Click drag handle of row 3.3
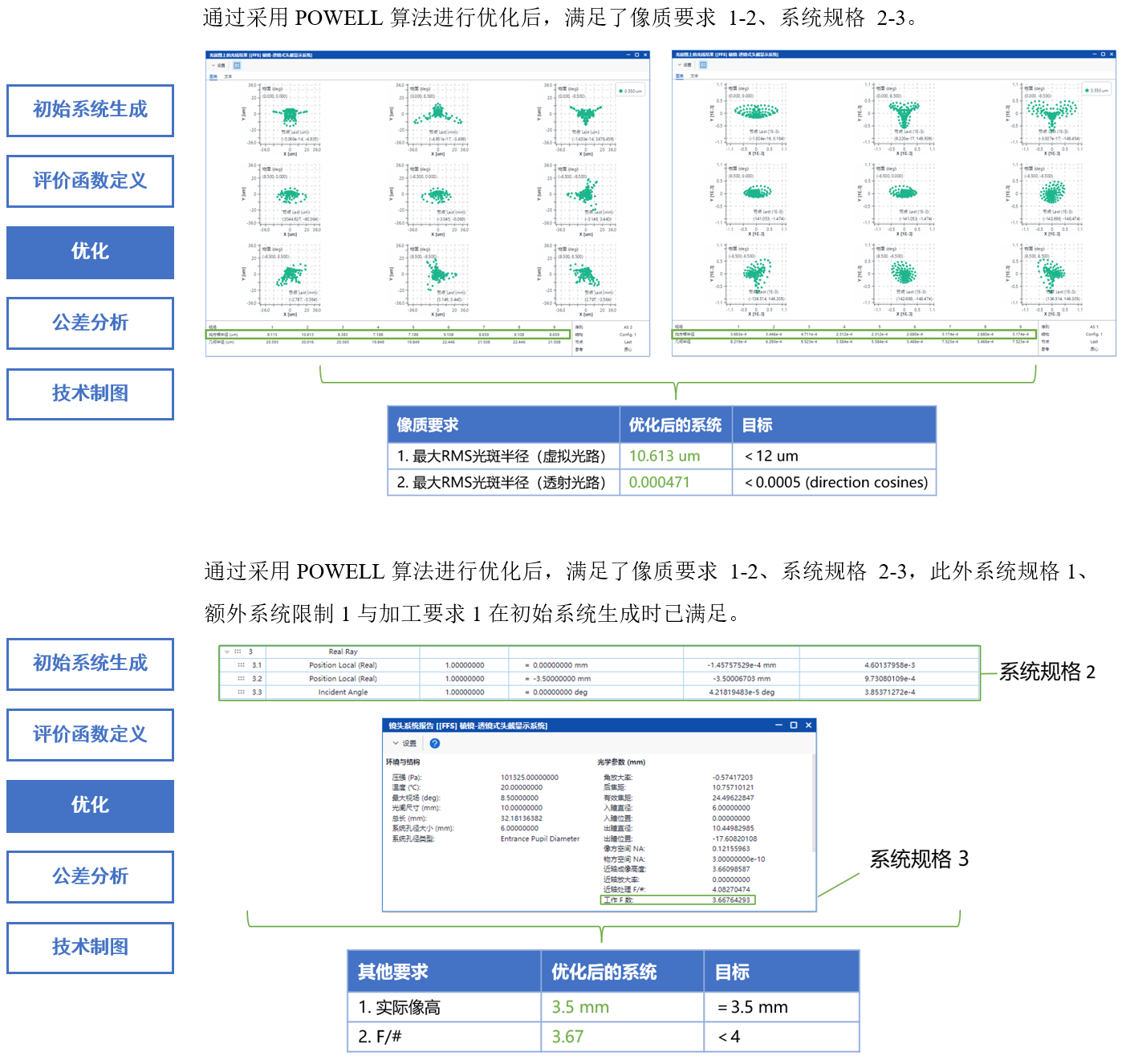The image size is (1126, 1064). (x=241, y=692)
